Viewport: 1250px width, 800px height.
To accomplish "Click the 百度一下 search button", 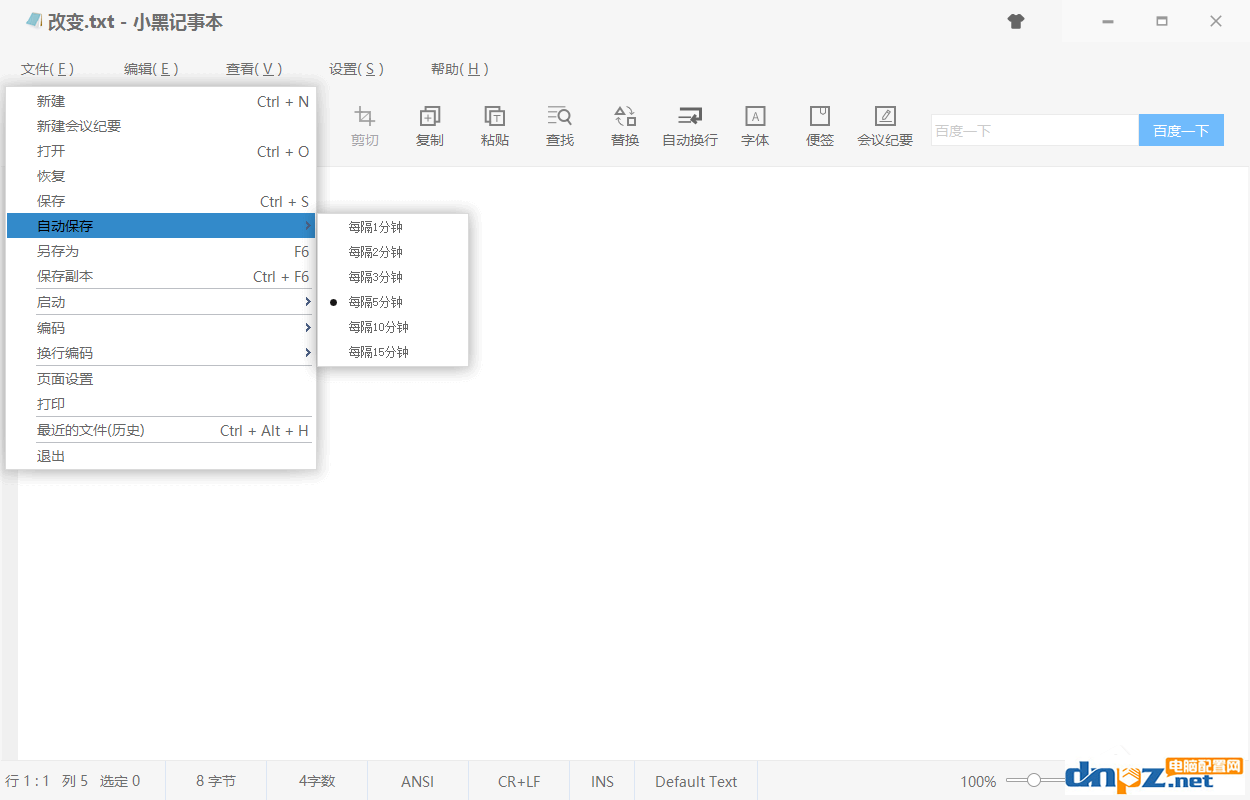I will click(x=1181, y=130).
